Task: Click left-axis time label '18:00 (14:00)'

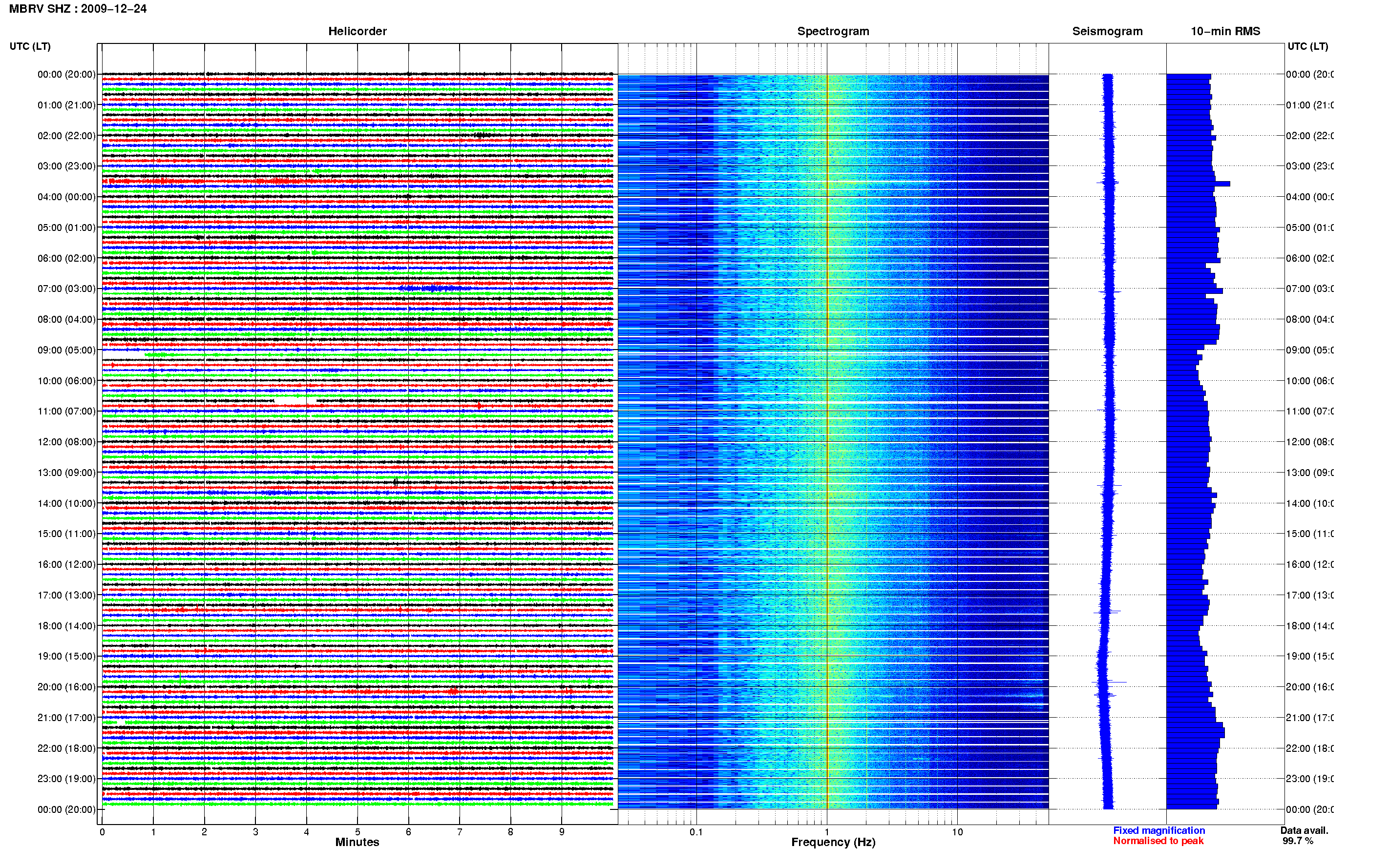Action: click(x=66, y=626)
